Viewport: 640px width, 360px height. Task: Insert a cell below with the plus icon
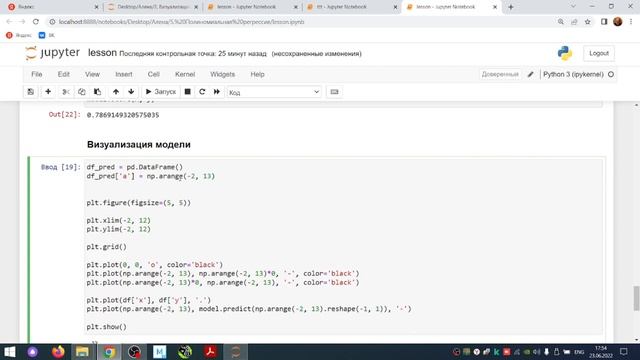(x=48, y=92)
